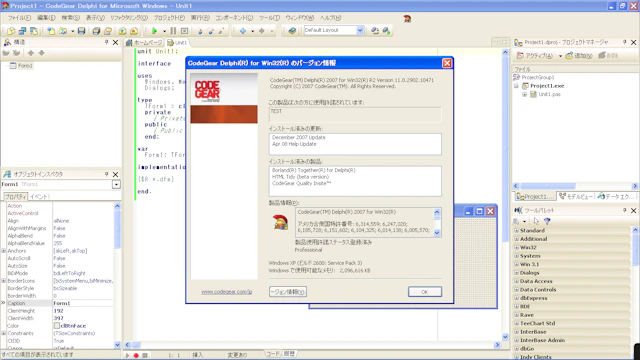Viewport: 640px width, 360px height.
Task: Click the バージョン情報(V) button in dialog
Action: coord(288,292)
